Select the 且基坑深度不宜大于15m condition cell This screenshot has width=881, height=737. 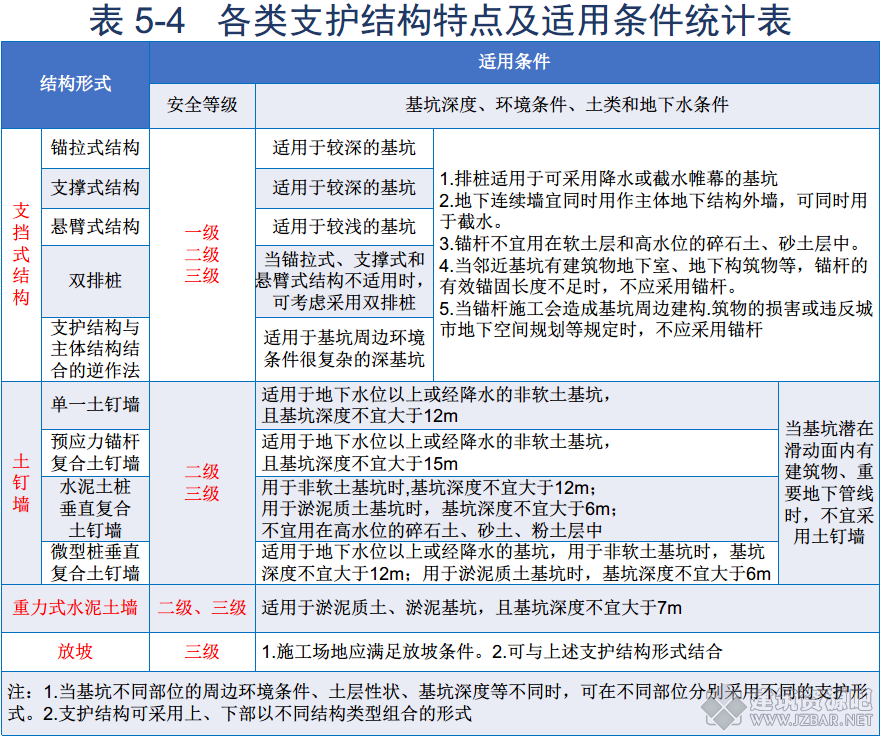click(x=517, y=453)
